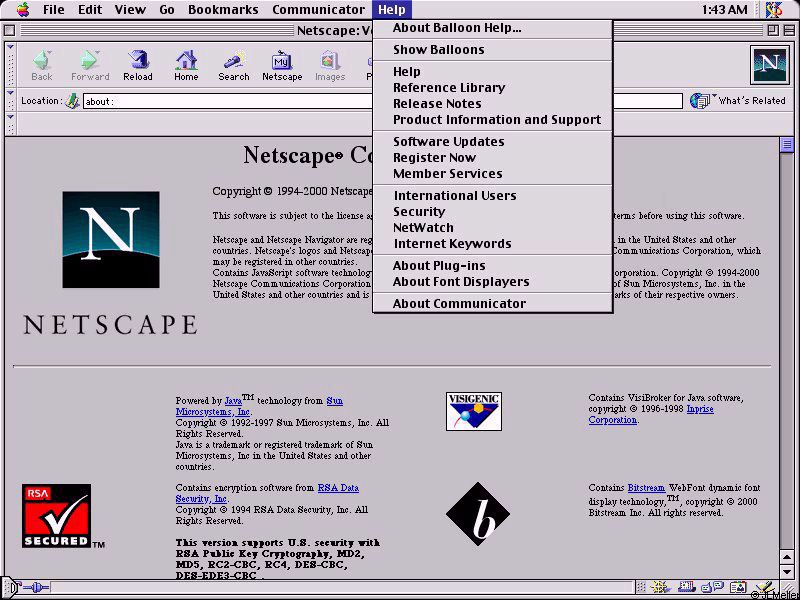The width and height of the screenshot is (800, 600).
Task: Click the My Netscape toolbar icon
Action: (x=282, y=61)
